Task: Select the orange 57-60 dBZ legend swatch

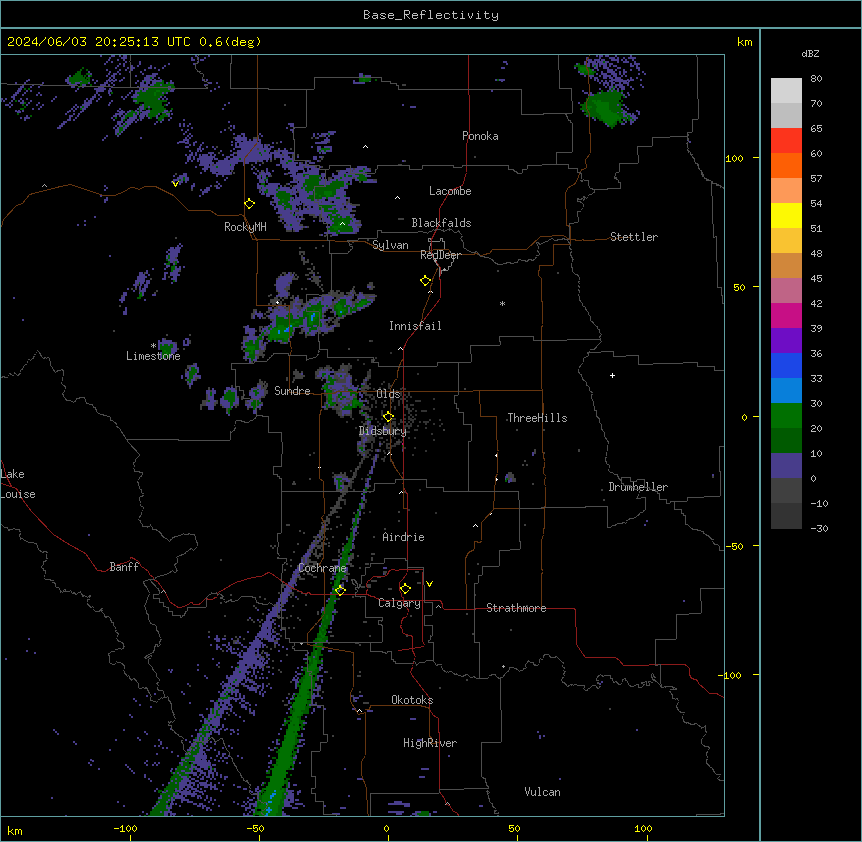Action: click(x=786, y=165)
